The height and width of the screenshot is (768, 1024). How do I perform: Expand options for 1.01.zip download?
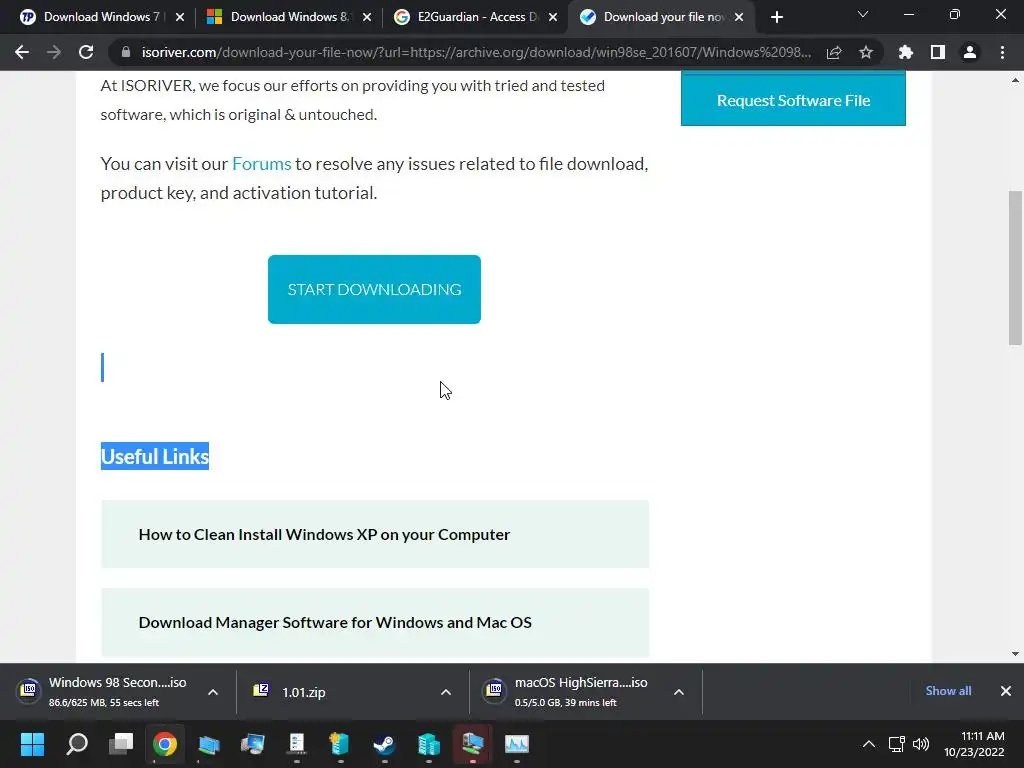coord(446,692)
